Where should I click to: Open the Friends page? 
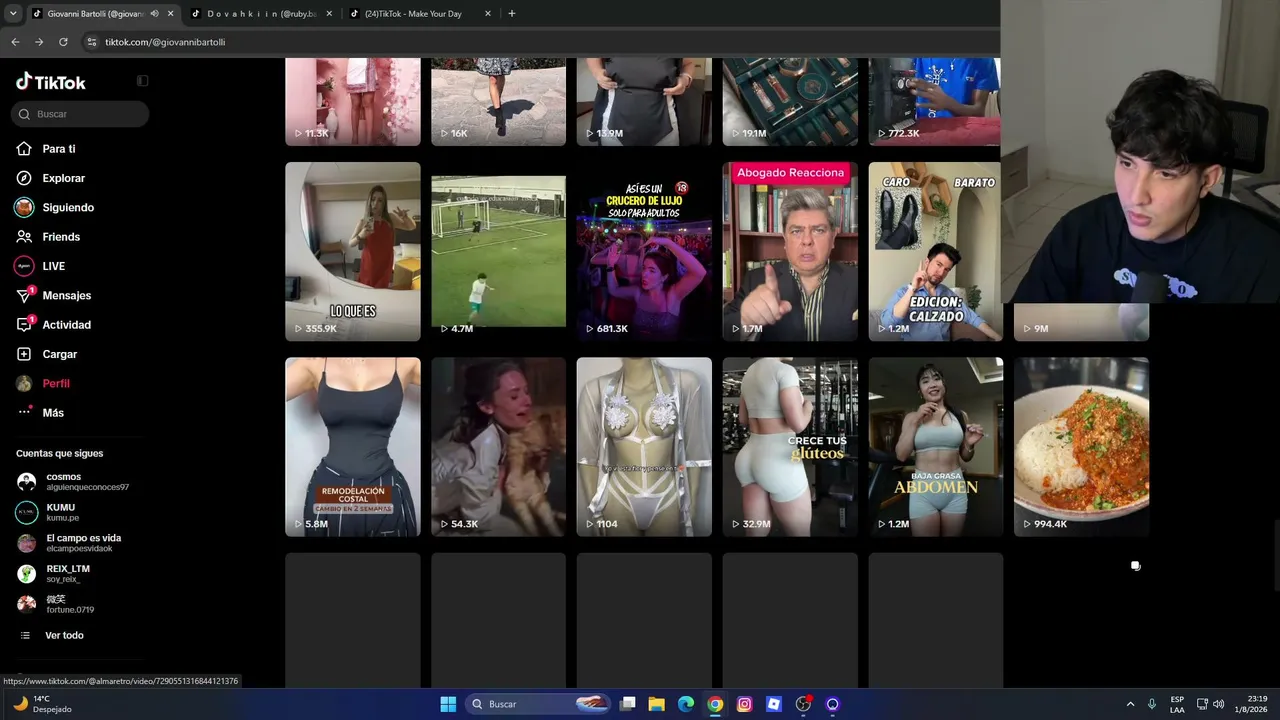click(61, 237)
